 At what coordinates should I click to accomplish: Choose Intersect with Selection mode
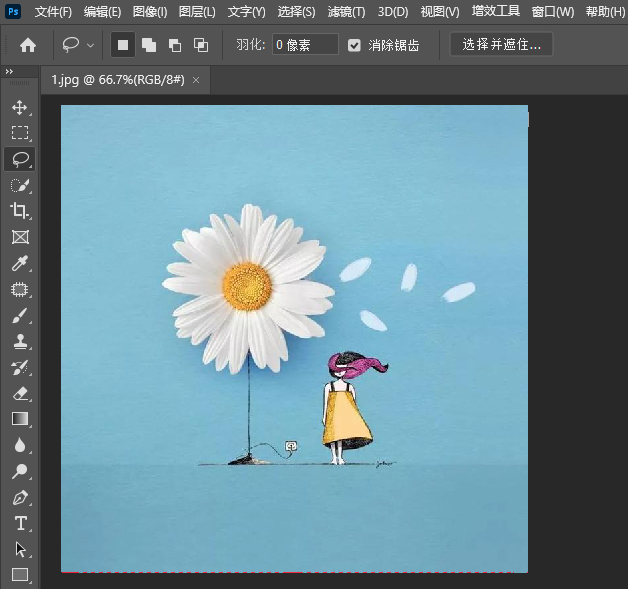201,45
